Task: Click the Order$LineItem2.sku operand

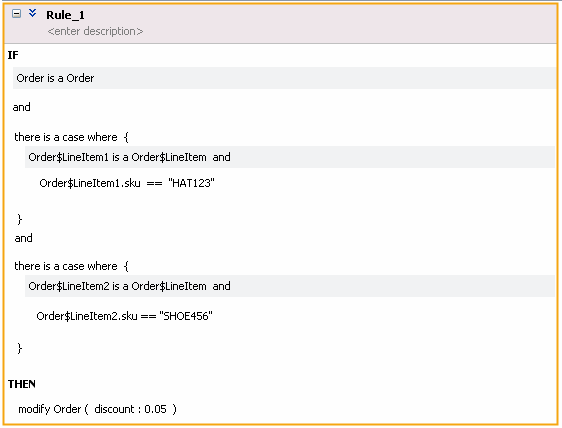Action: pyautogui.click(x=87, y=316)
